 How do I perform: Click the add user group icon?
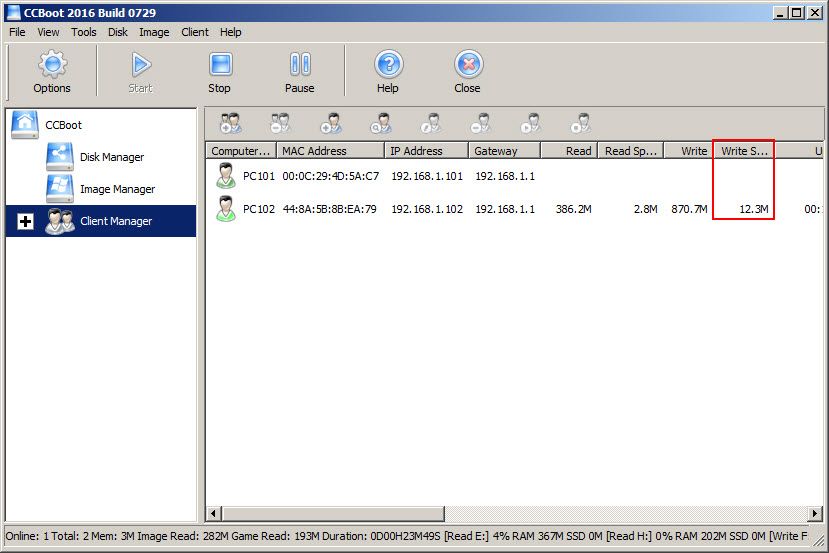pyautogui.click(x=230, y=123)
